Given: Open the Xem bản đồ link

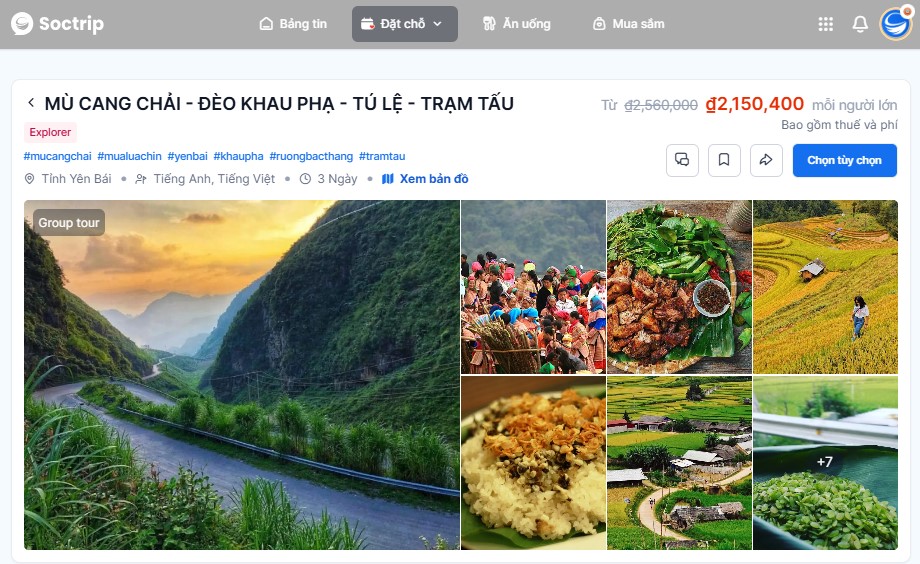Looking at the screenshot, I should coord(425,179).
